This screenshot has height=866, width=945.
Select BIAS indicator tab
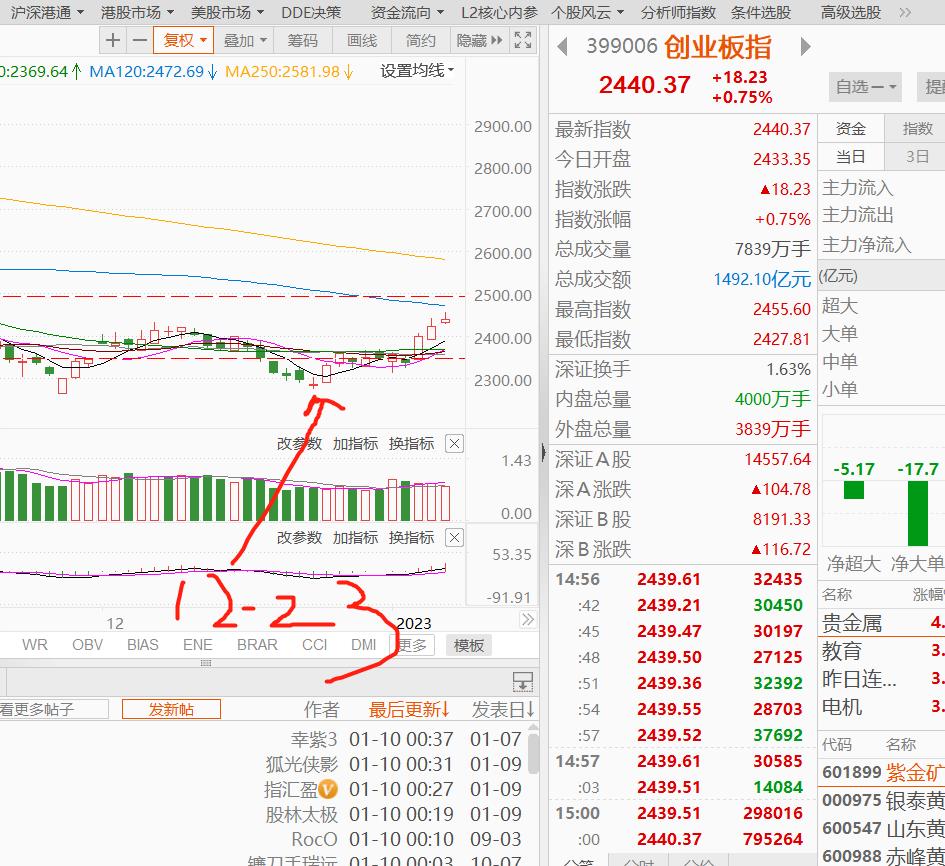coord(142,645)
